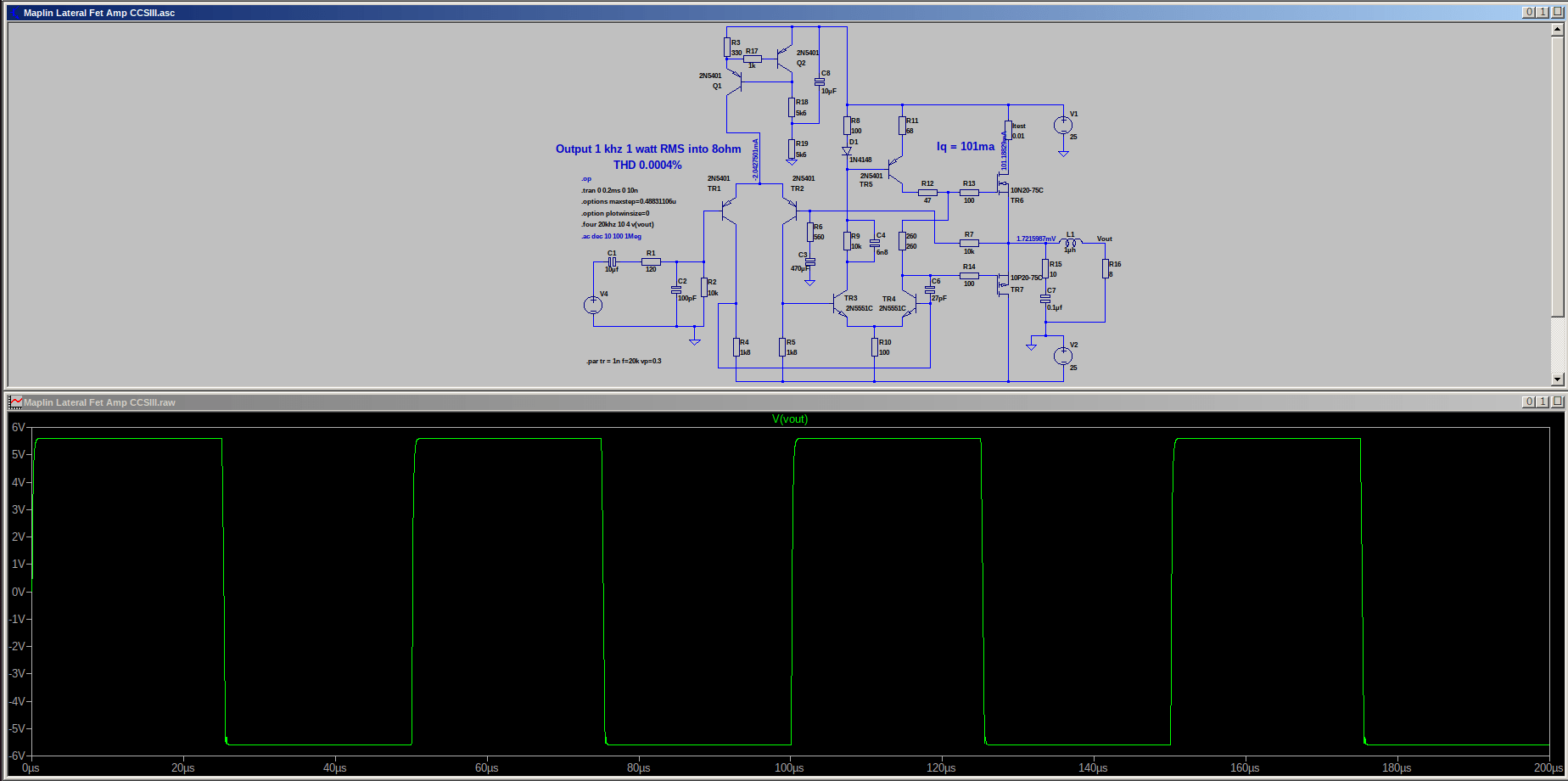
Task: Click the .op directive text
Action: (x=586, y=179)
